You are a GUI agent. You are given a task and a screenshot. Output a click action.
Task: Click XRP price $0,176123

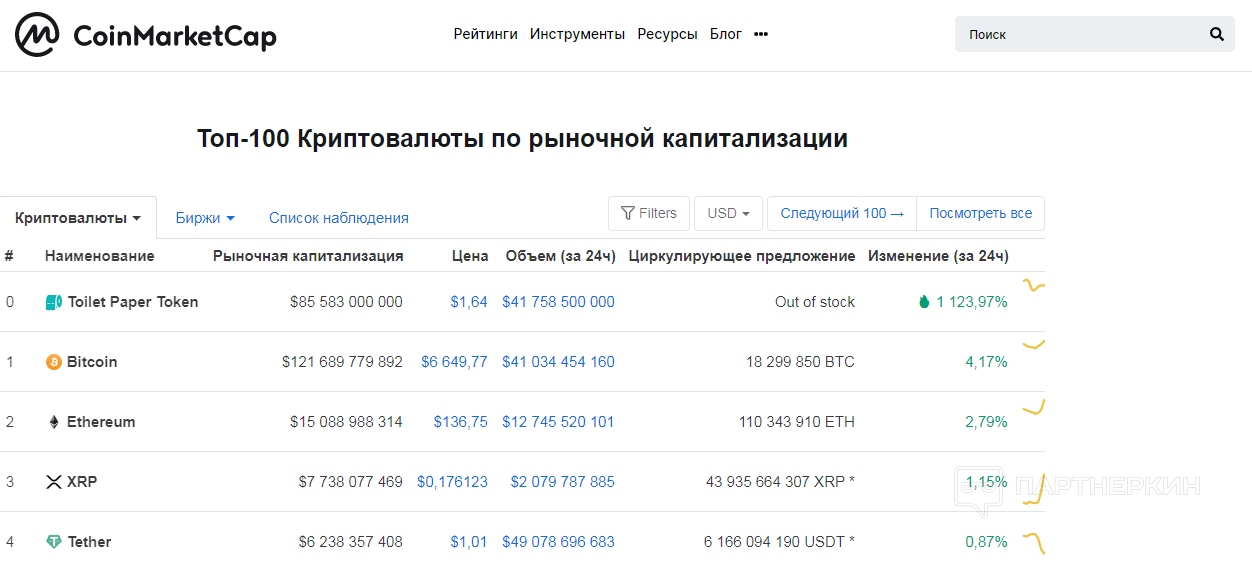(x=453, y=482)
